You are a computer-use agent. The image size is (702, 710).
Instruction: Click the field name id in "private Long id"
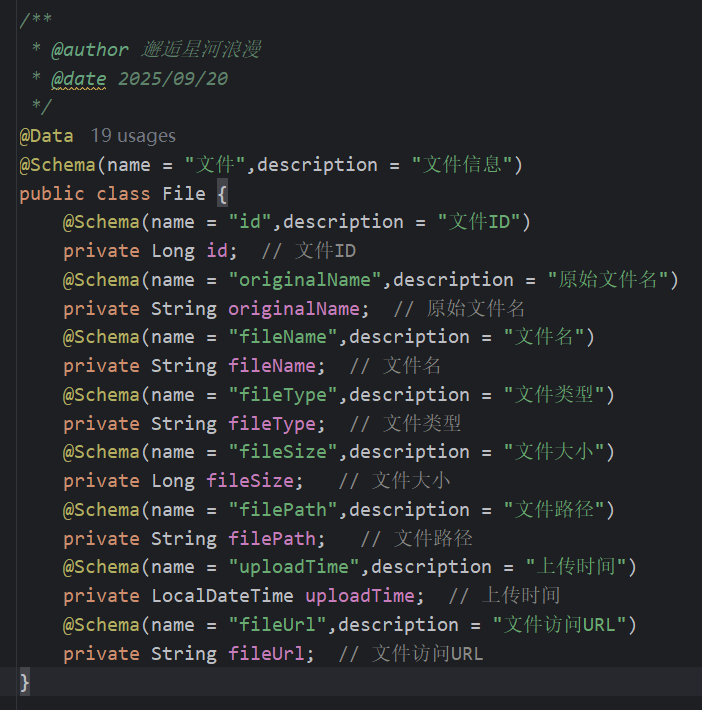(x=217, y=251)
